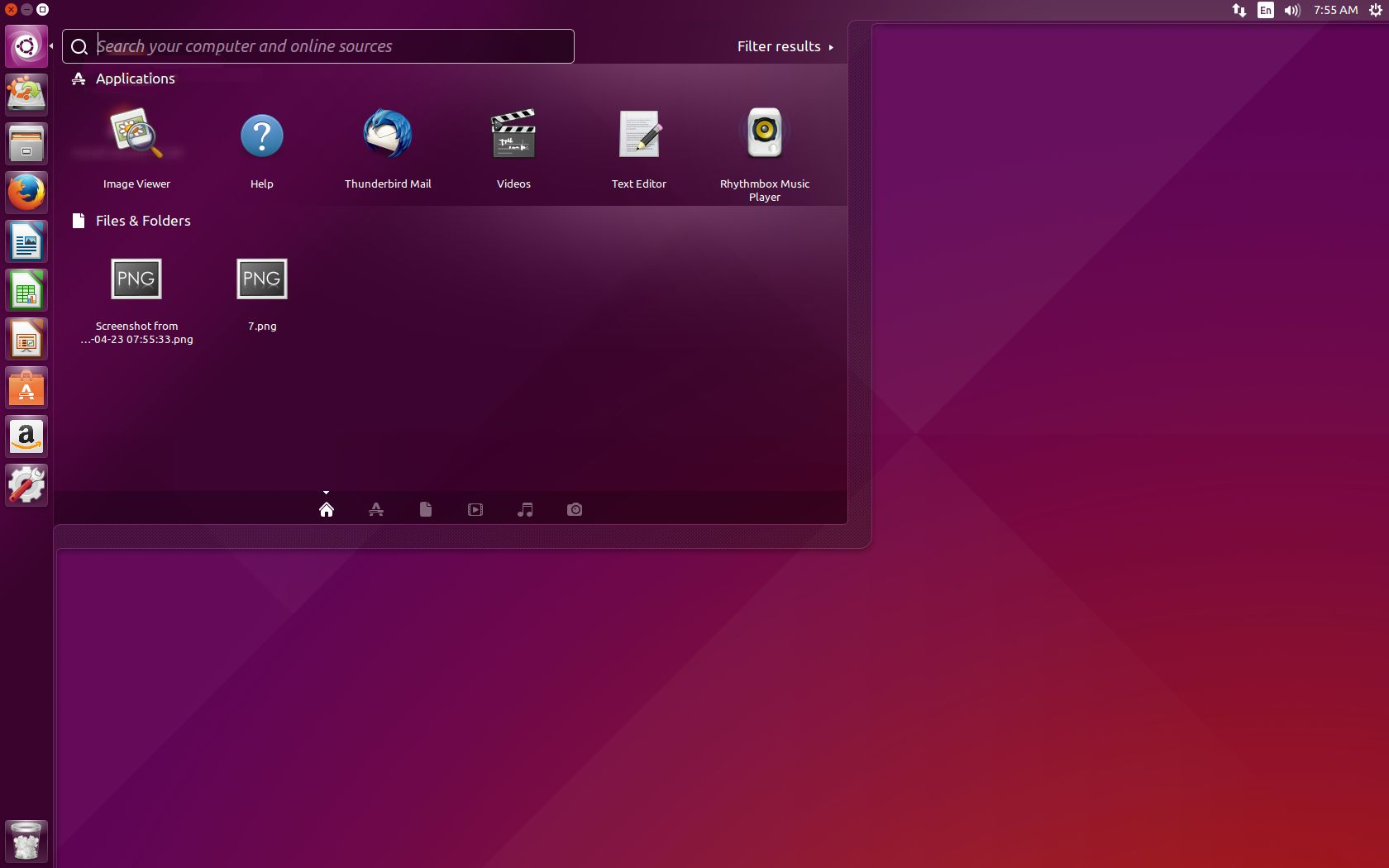Click the Dash search input field
1389x868 pixels.
(x=331, y=47)
